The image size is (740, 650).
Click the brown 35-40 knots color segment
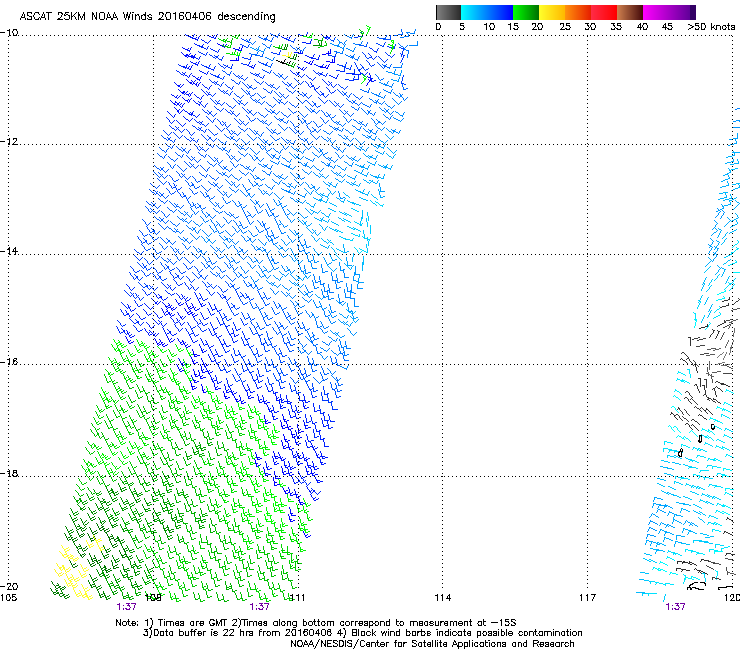pyautogui.click(x=630, y=12)
